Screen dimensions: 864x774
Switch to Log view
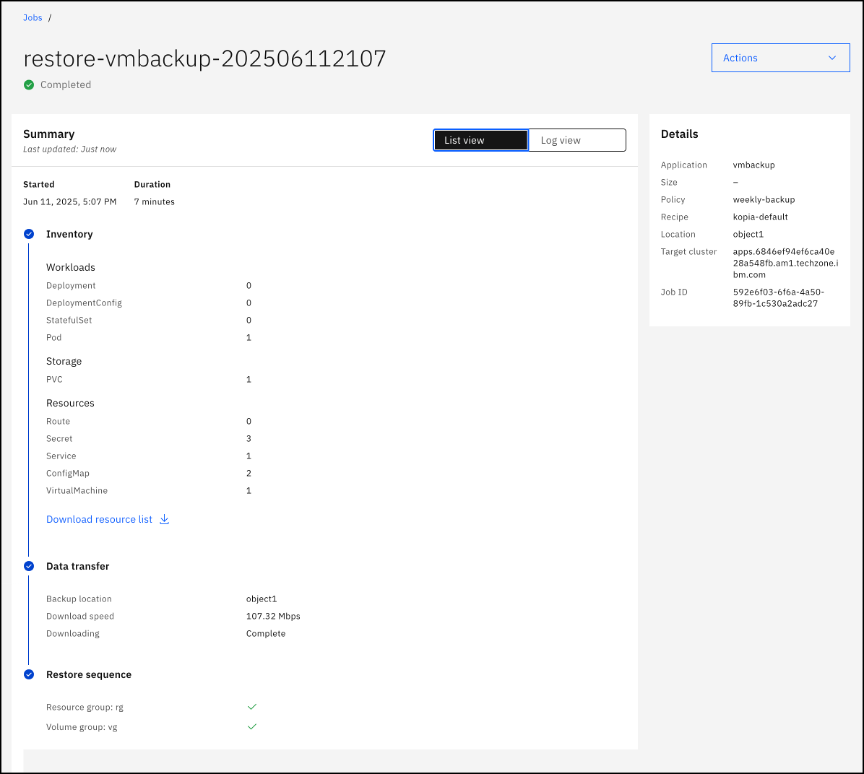coord(576,141)
